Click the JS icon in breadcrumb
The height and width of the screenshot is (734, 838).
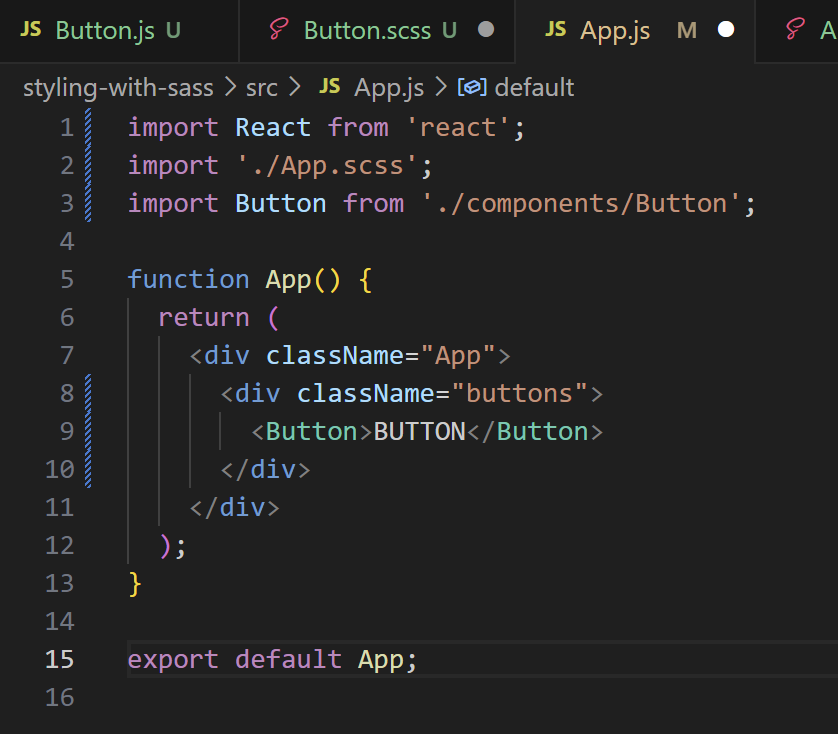coord(329,87)
